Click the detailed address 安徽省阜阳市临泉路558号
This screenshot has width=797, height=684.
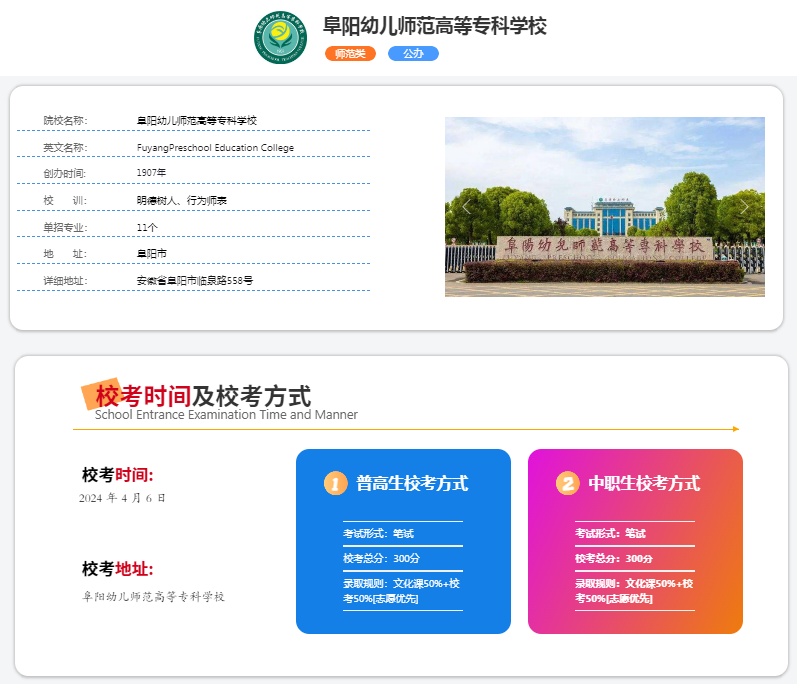click(x=195, y=281)
